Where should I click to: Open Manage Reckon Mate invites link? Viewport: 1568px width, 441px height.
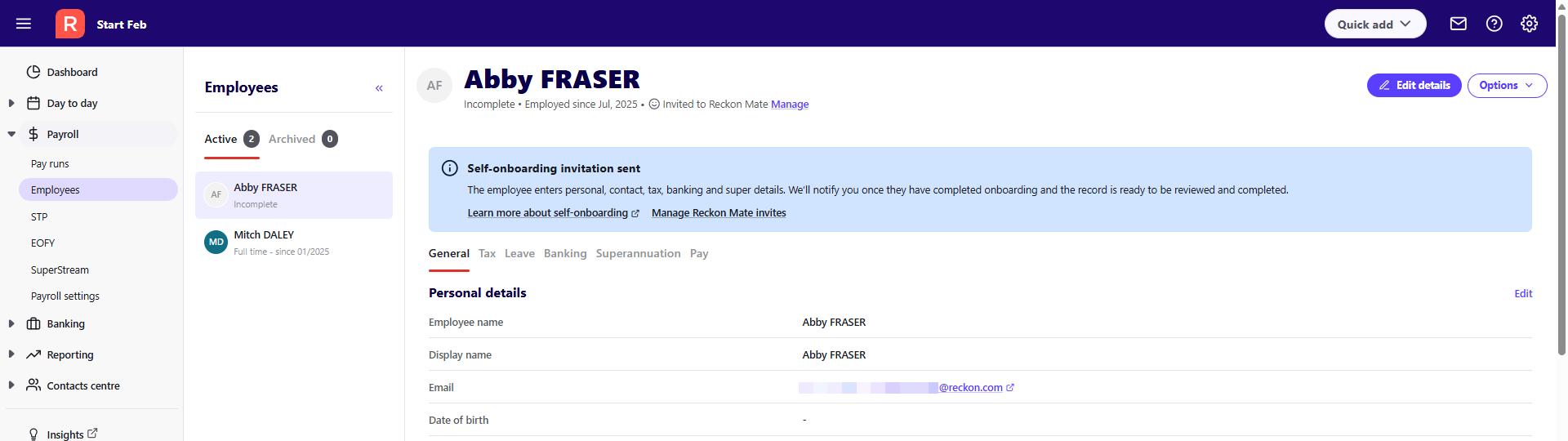719,212
